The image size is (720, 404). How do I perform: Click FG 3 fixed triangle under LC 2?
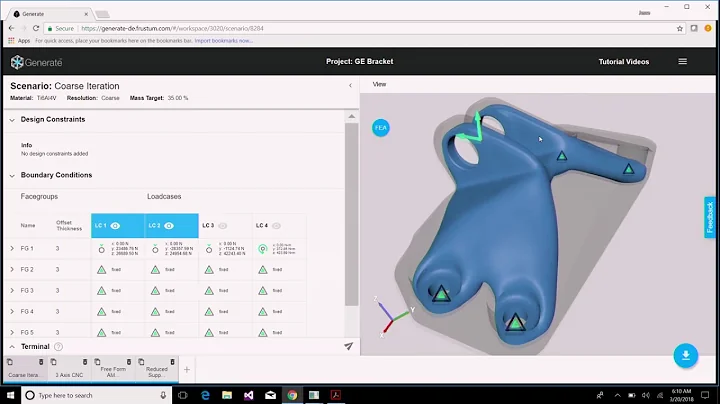pyautogui.click(x=155, y=291)
